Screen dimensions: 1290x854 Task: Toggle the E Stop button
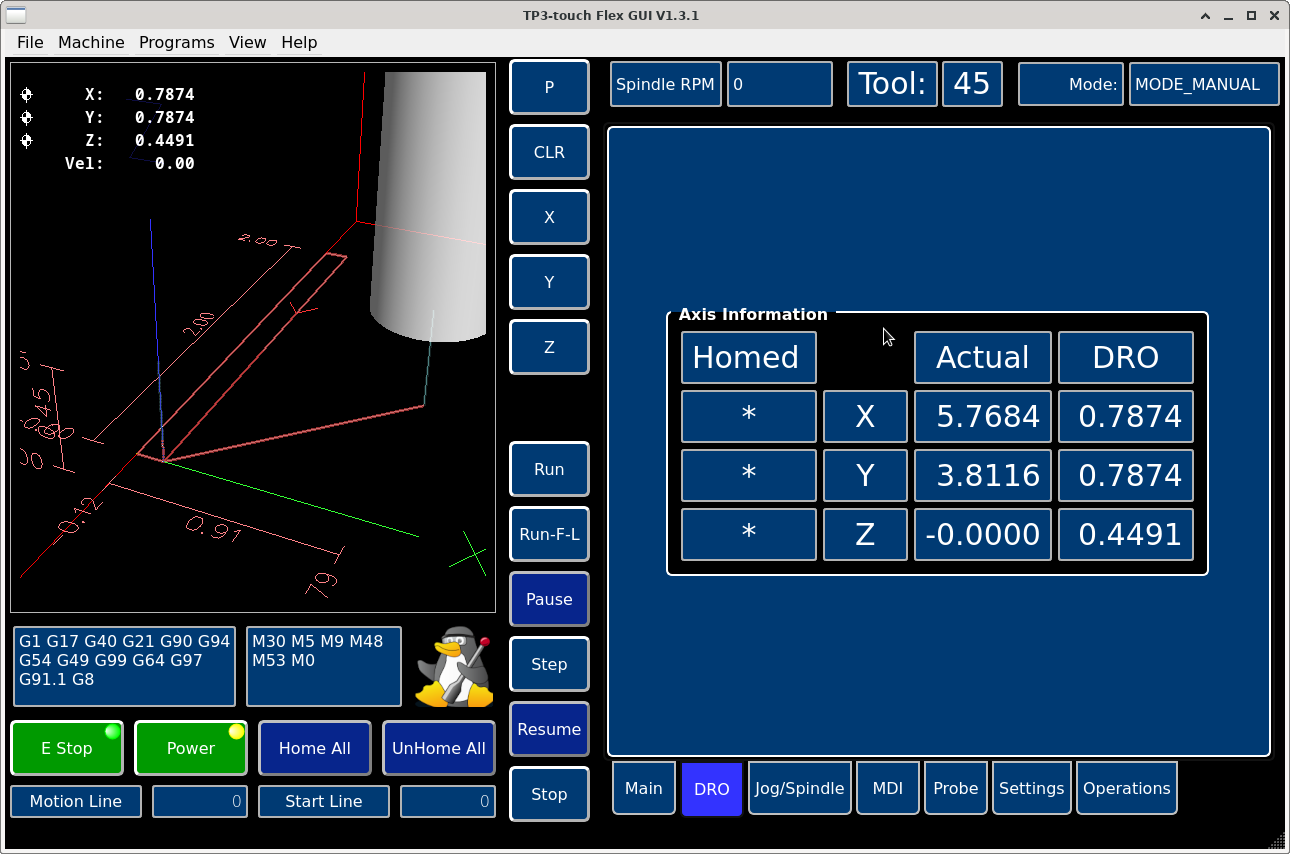click(67, 748)
